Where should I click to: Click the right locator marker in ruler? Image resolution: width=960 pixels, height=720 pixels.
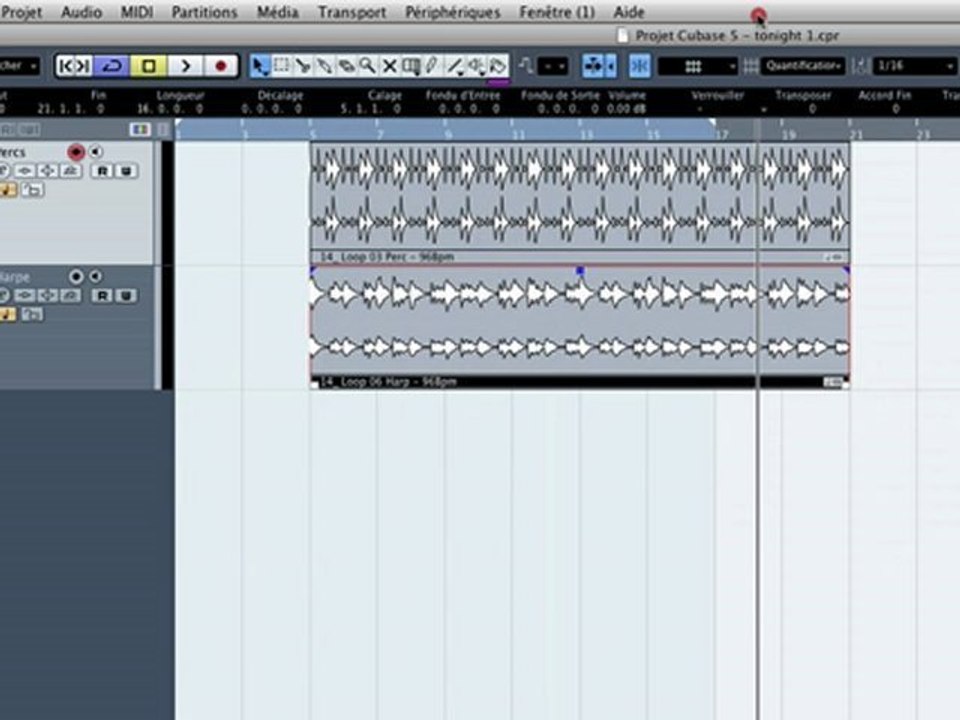713,123
